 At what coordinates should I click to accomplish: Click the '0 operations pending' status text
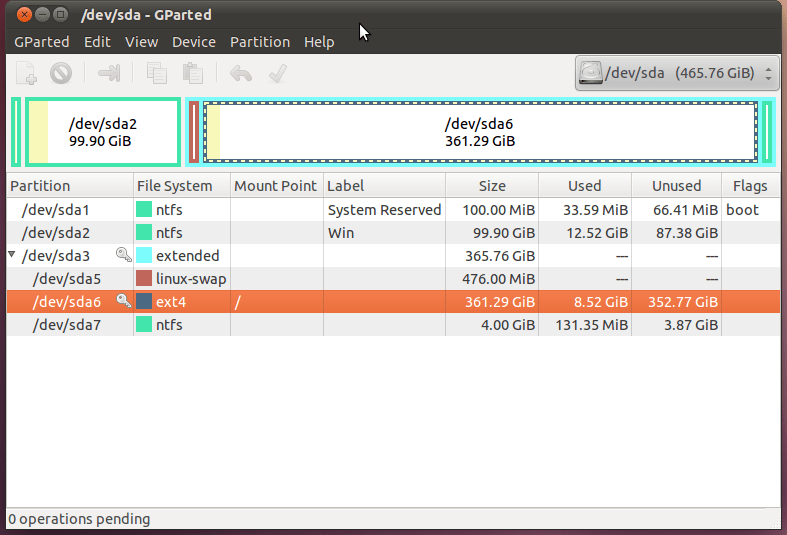(x=79, y=519)
